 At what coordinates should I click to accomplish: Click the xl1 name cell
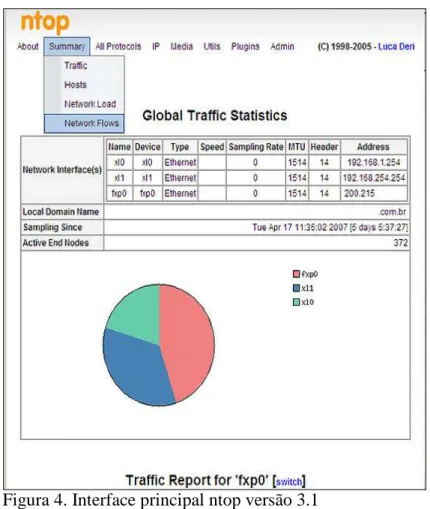tap(119, 178)
